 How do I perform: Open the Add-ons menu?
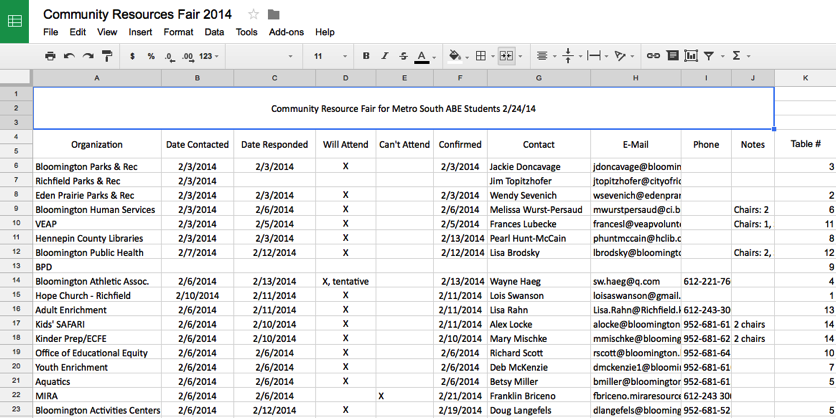click(286, 32)
